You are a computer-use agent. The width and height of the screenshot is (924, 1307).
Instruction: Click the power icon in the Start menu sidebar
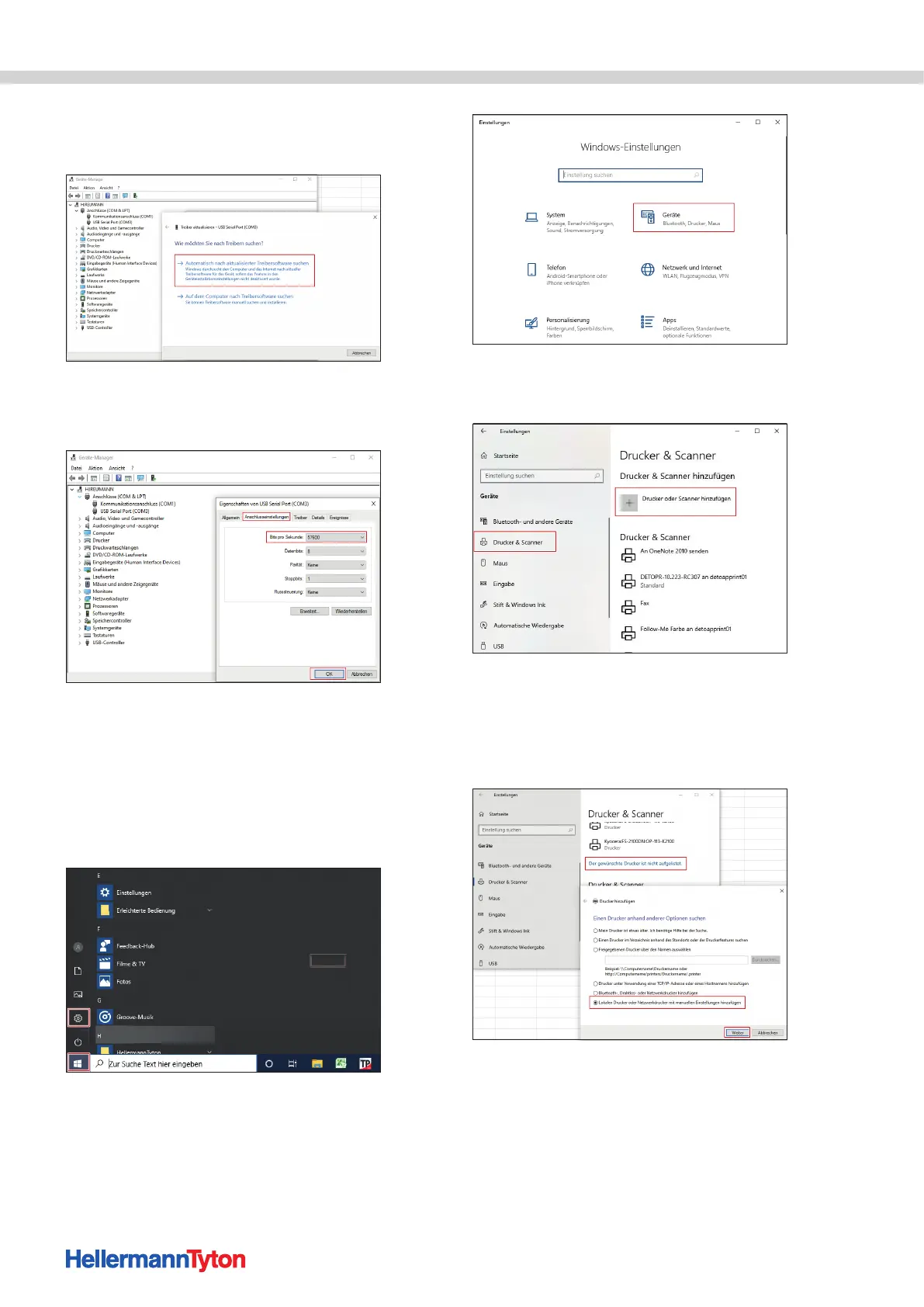[78, 1042]
